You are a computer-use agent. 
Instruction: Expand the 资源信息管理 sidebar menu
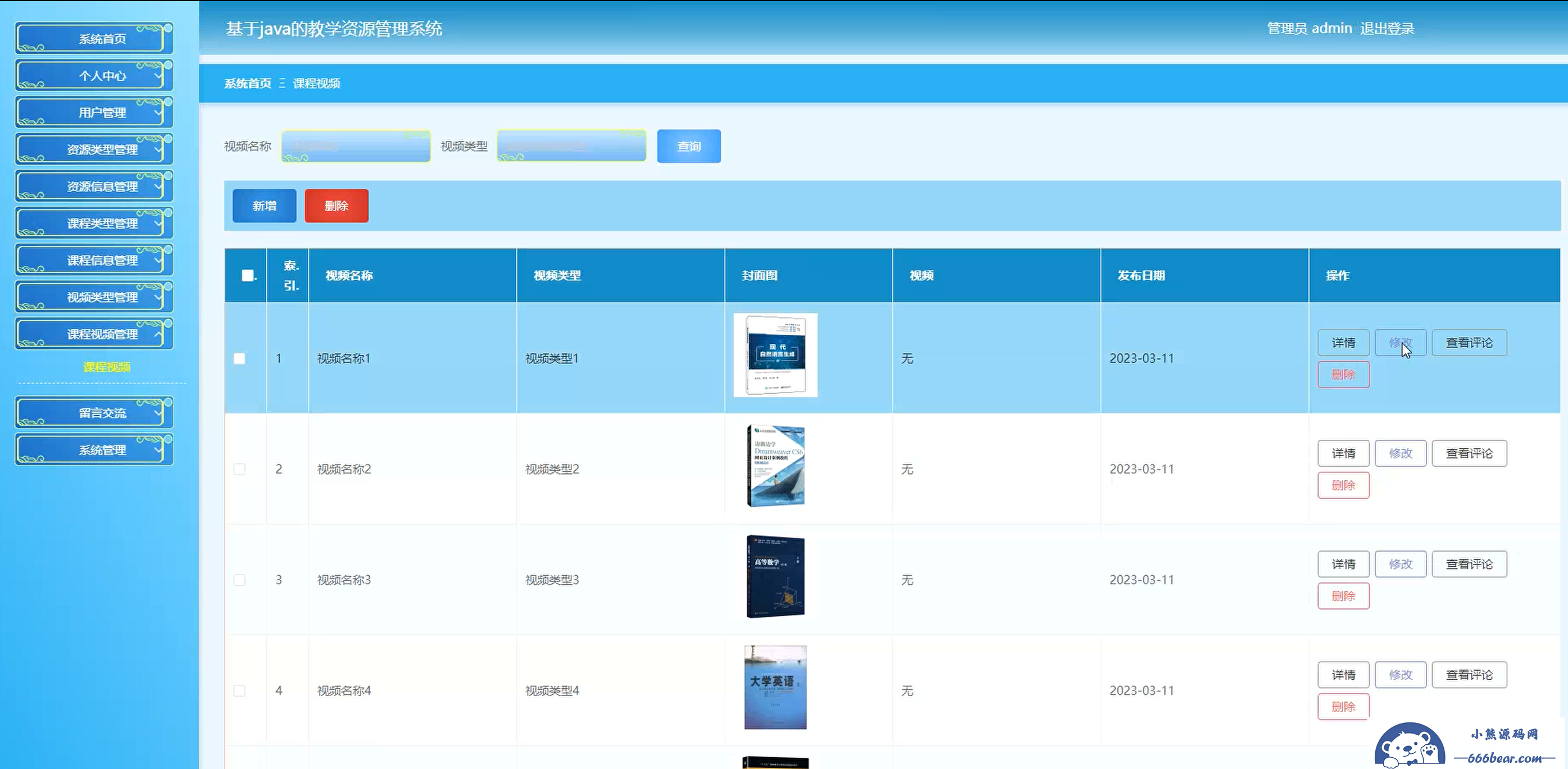coord(94,187)
